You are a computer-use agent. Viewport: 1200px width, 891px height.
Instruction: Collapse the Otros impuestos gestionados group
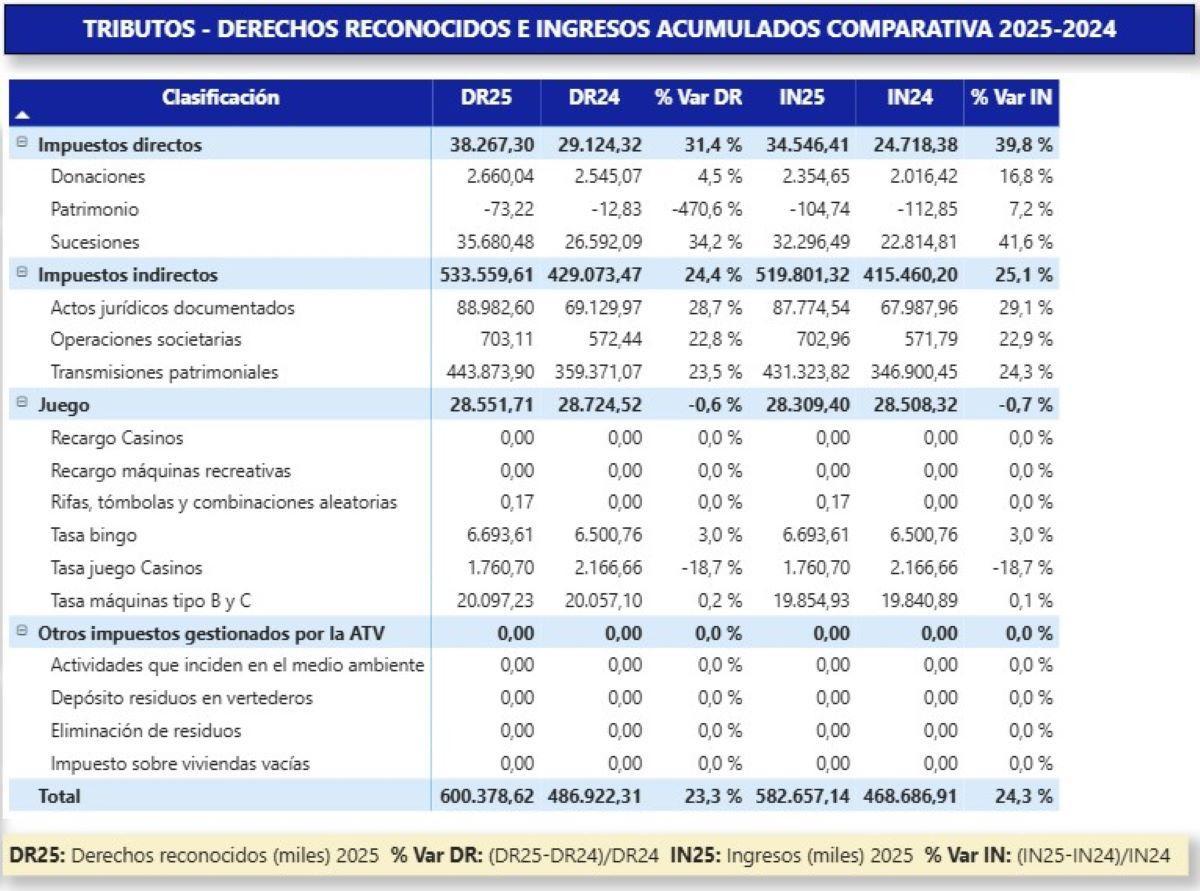[22, 633]
